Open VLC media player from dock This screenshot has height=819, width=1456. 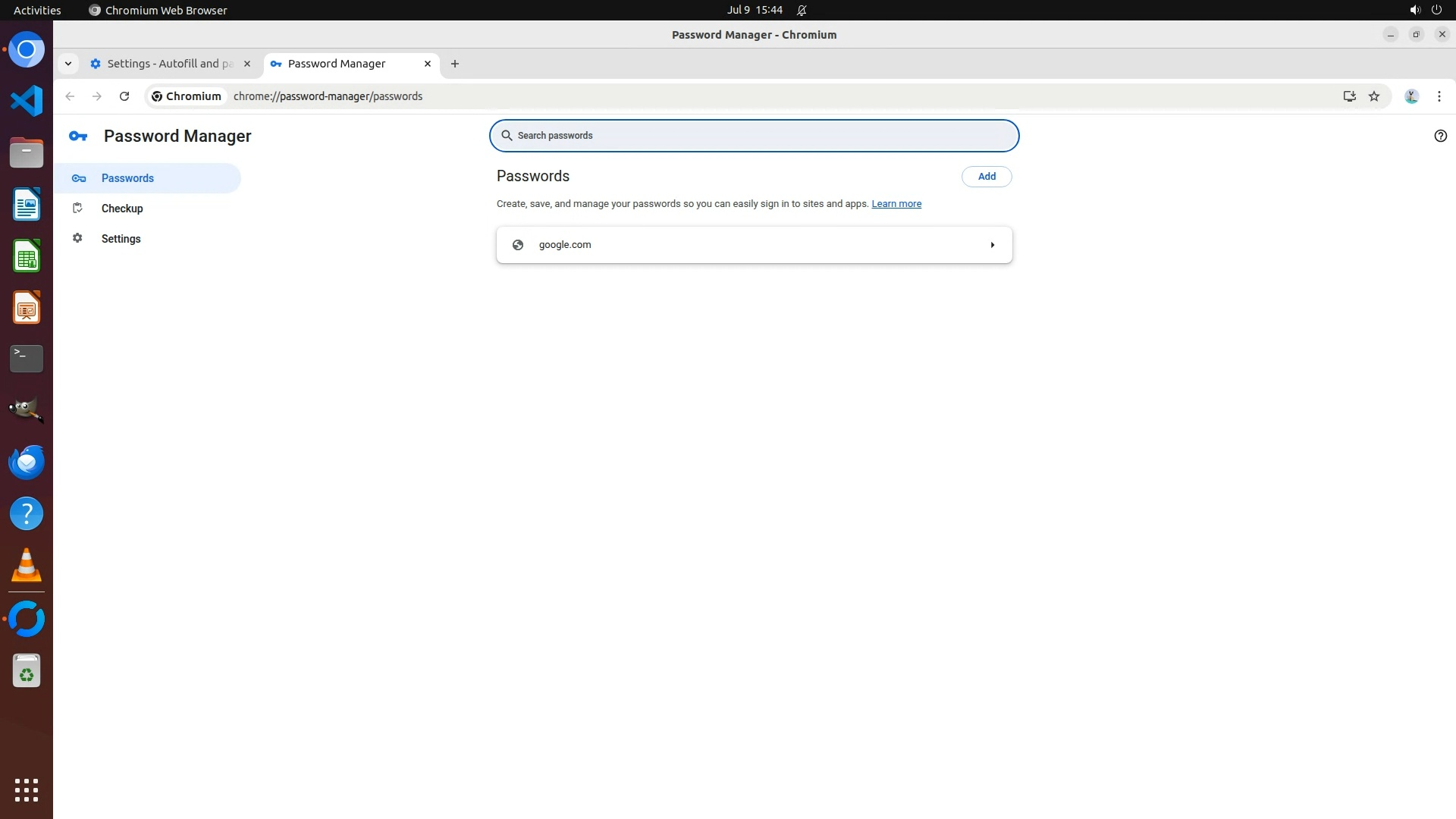(x=27, y=566)
